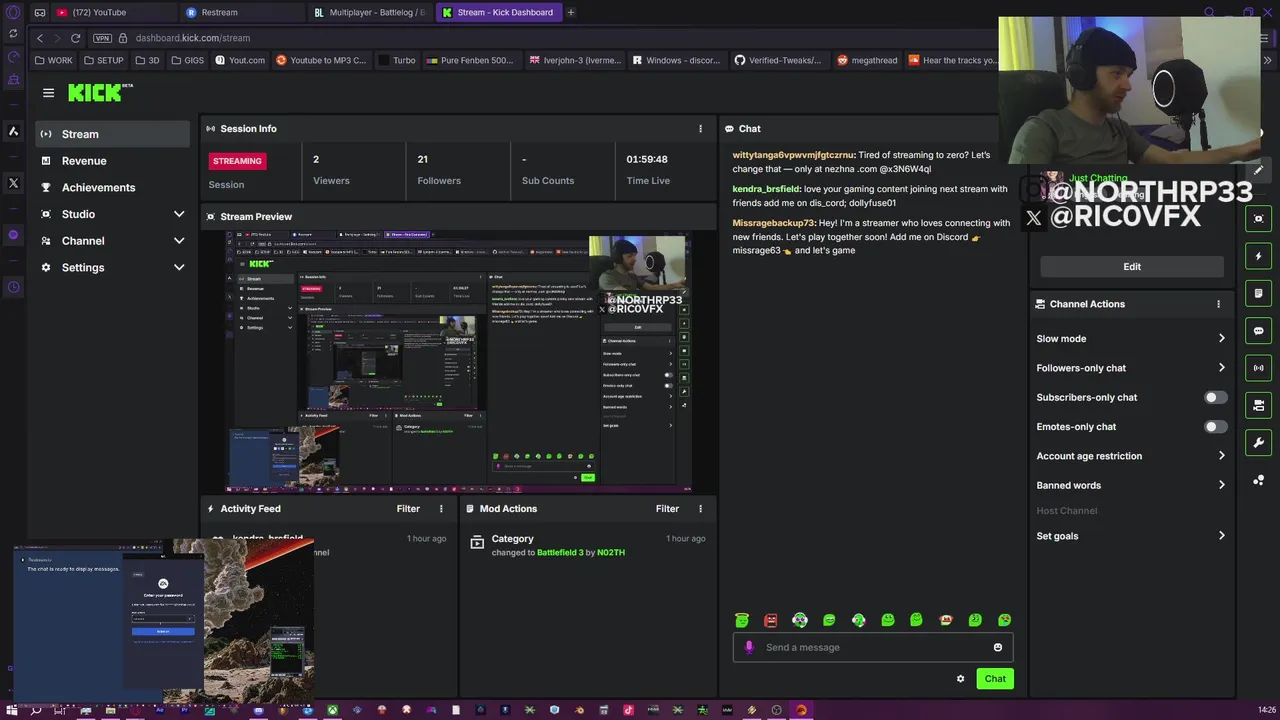Open the WORK bookmarks folder
The width and height of the screenshot is (1280, 720).
53,60
